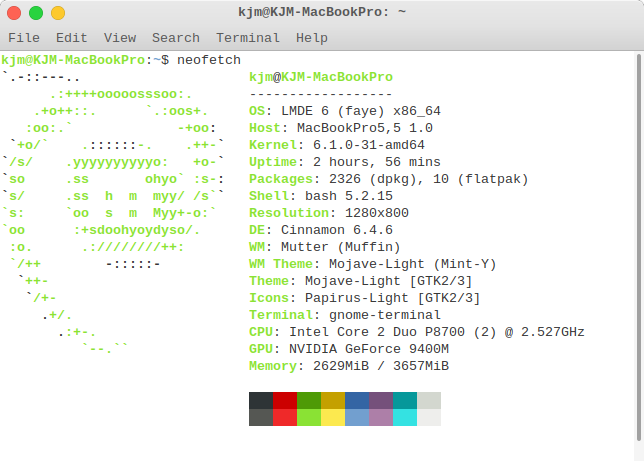
Task: Click the Terminal line gnome-terminal
Action: (345, 315)
